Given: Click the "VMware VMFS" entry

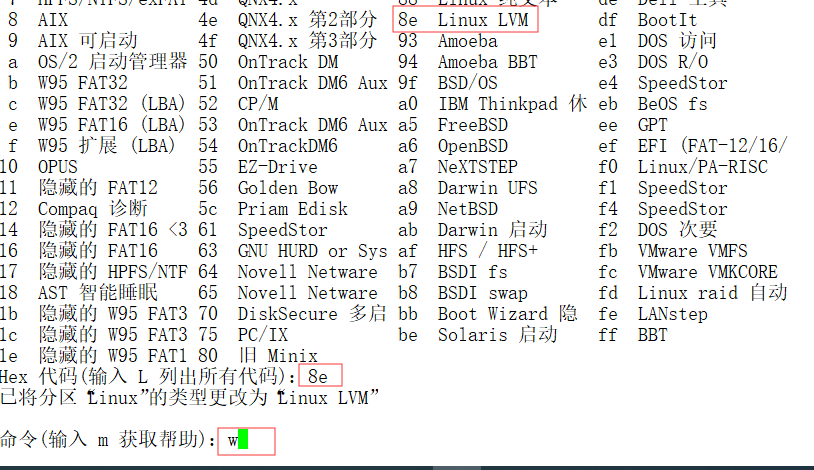Looking at the screenshot, I should 693,251.
